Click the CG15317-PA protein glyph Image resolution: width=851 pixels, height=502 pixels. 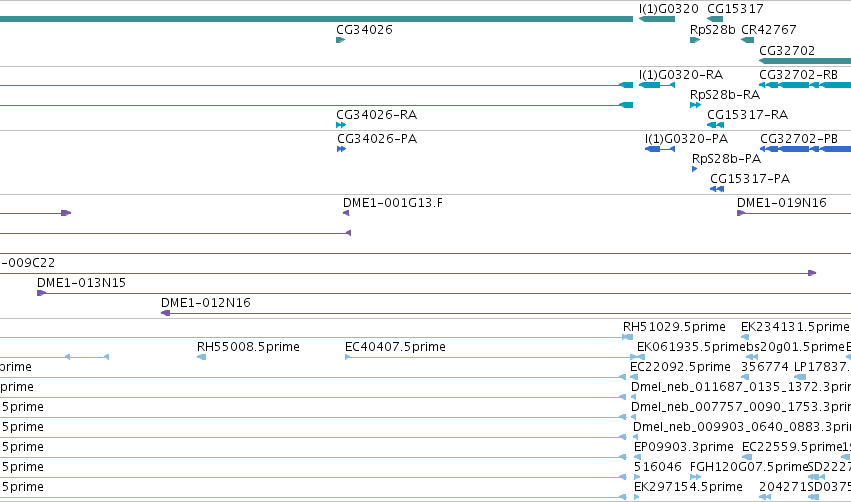(x=717, y=189)
